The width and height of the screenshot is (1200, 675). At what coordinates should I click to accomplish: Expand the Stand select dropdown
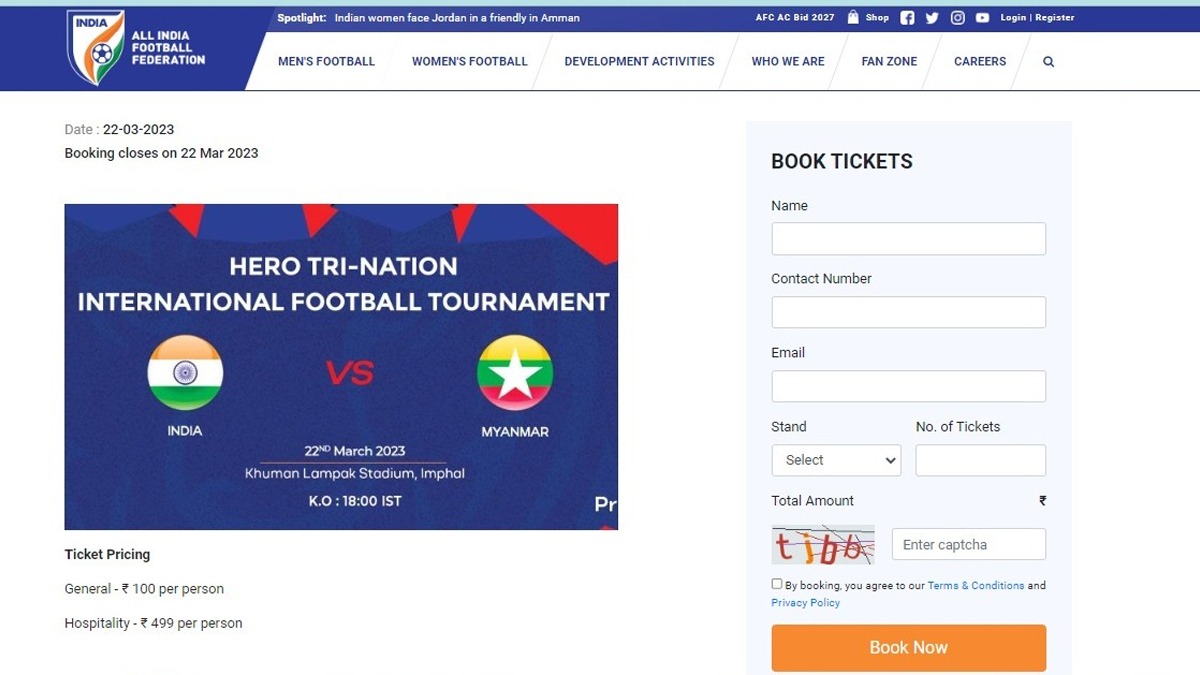(836, 460)
